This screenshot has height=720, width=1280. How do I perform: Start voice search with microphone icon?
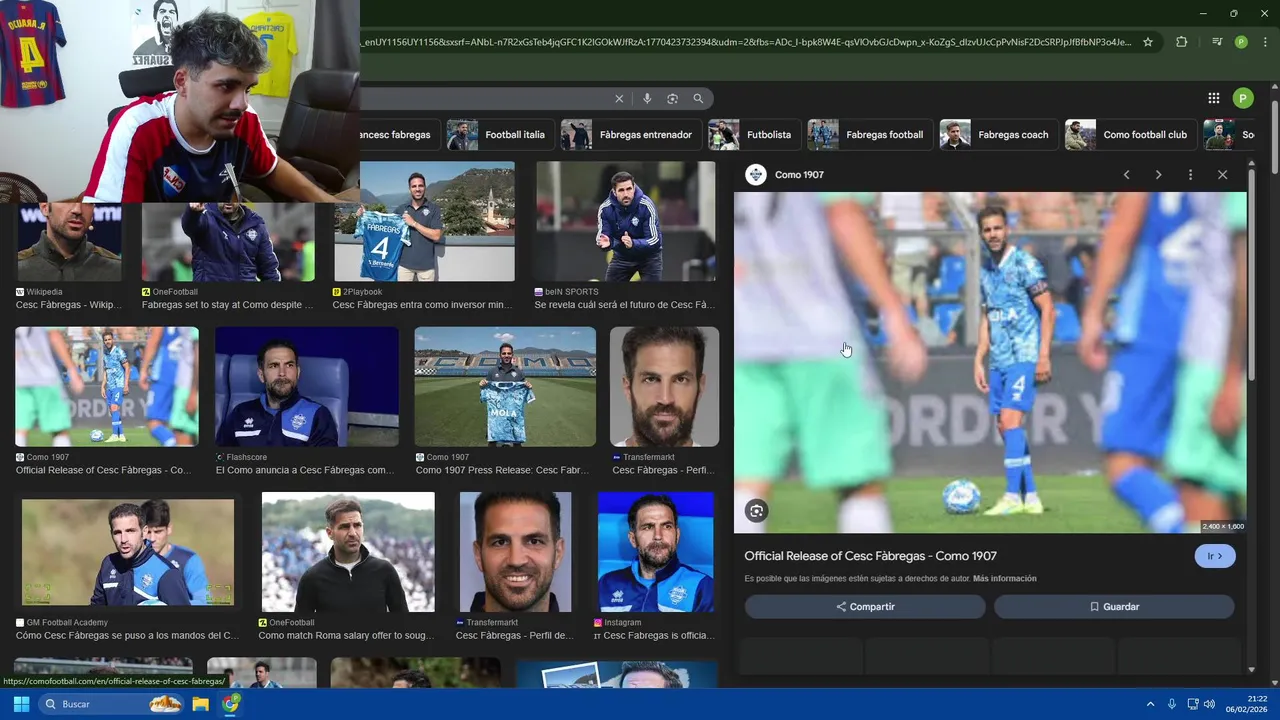coord(647,98)
